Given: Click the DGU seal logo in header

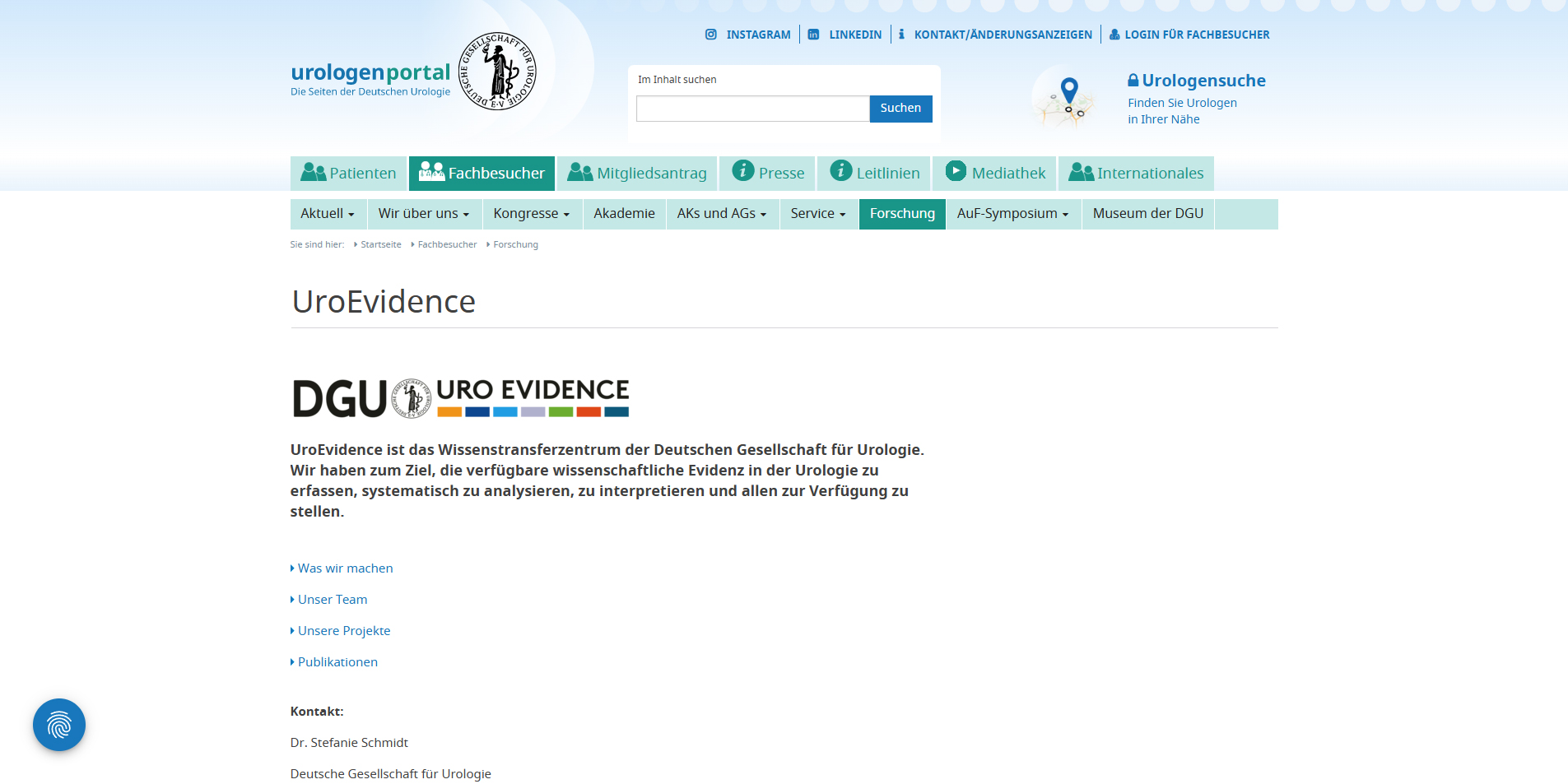Looking at the screenshot, I should tap(497, 72).
